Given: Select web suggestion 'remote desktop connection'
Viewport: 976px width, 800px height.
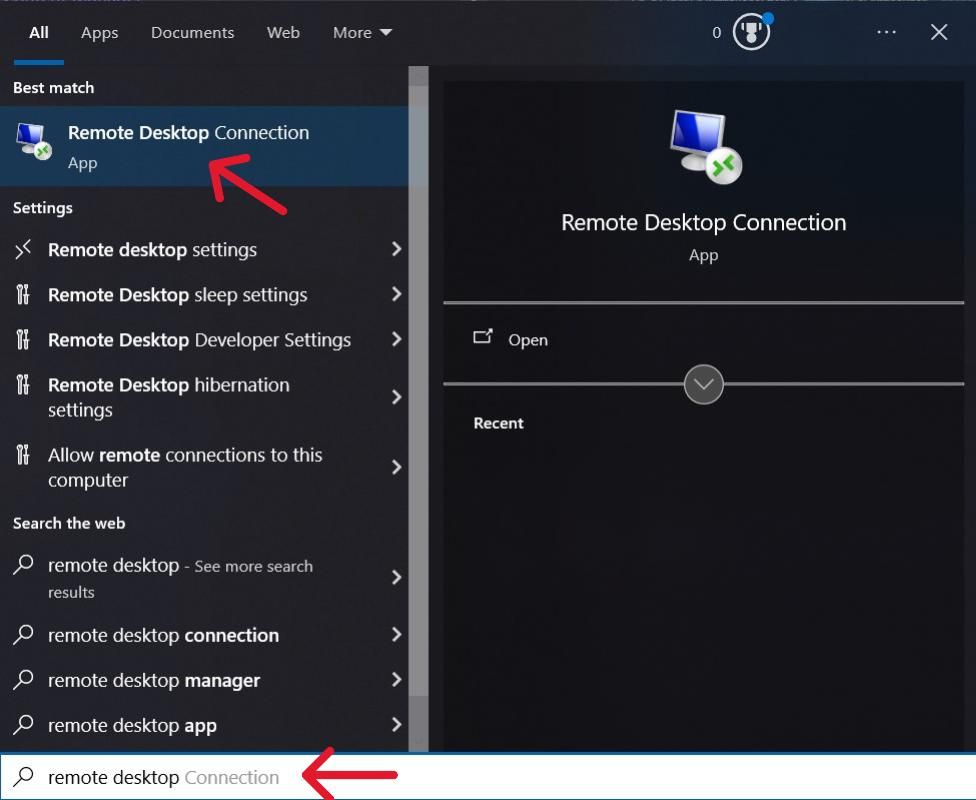Looking at the screenshot, I should pyautogui.click(x=204, y=635).
